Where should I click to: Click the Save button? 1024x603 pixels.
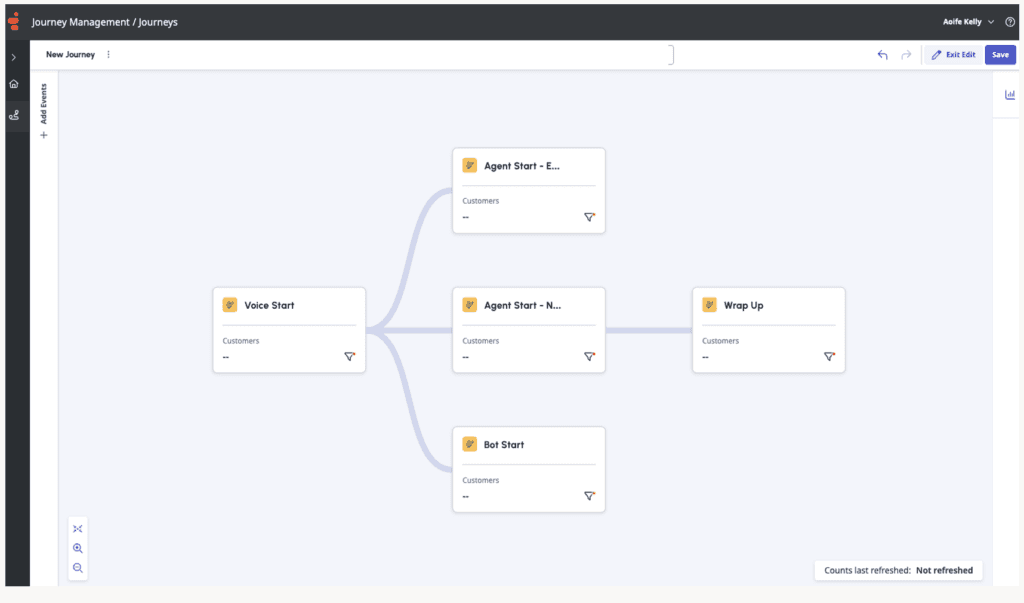pyautogui.click(x=1000, y=55)
